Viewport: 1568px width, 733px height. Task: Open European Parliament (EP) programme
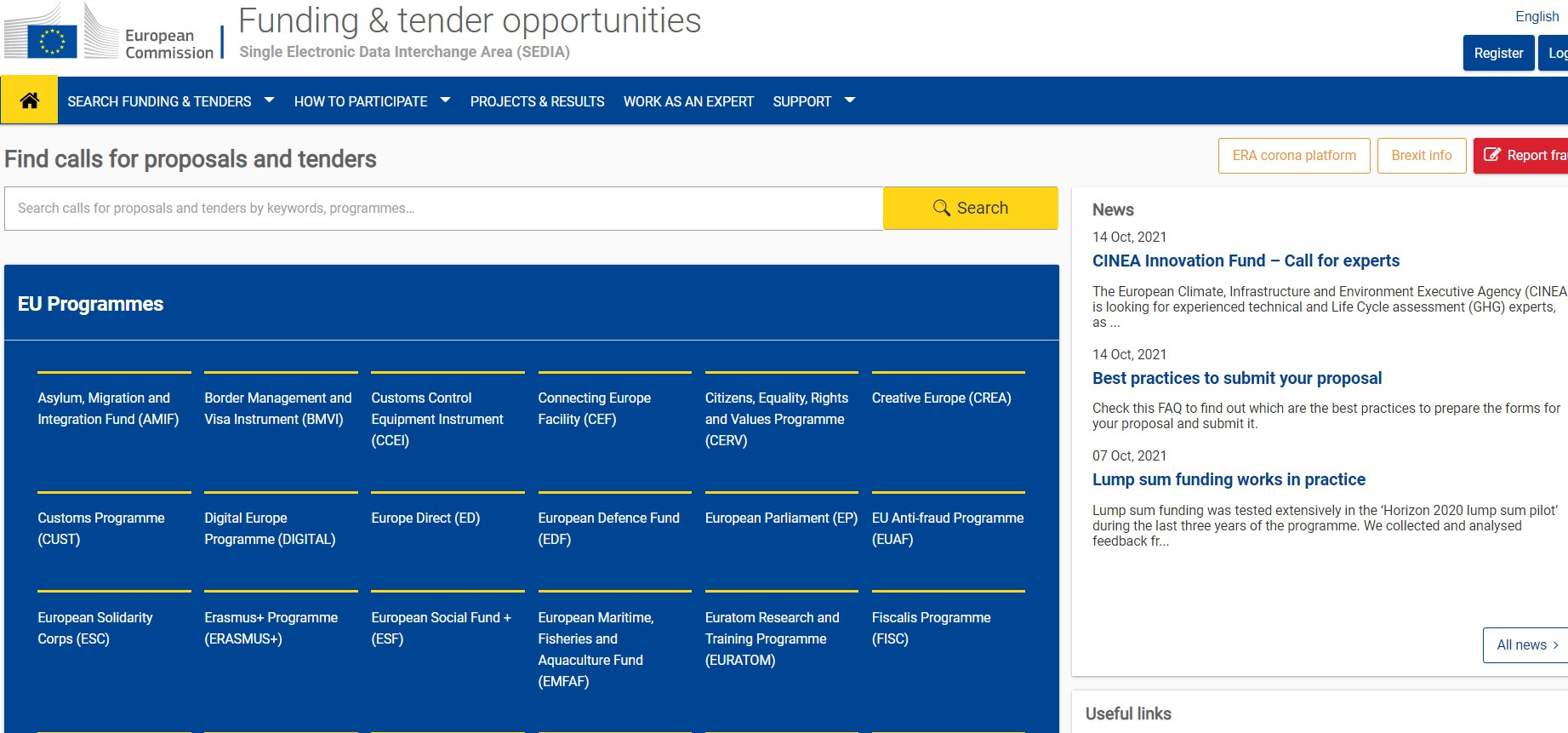781,518
